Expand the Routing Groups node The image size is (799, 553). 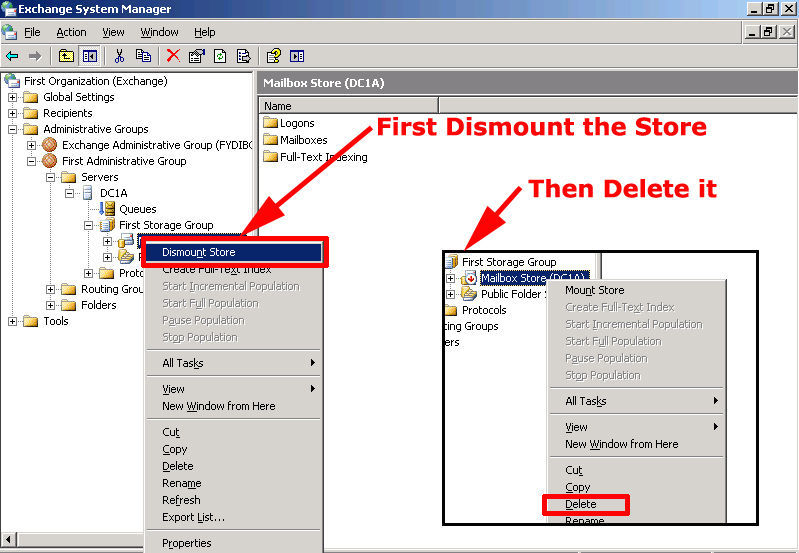pyautogui.click(x=50, y=289)
